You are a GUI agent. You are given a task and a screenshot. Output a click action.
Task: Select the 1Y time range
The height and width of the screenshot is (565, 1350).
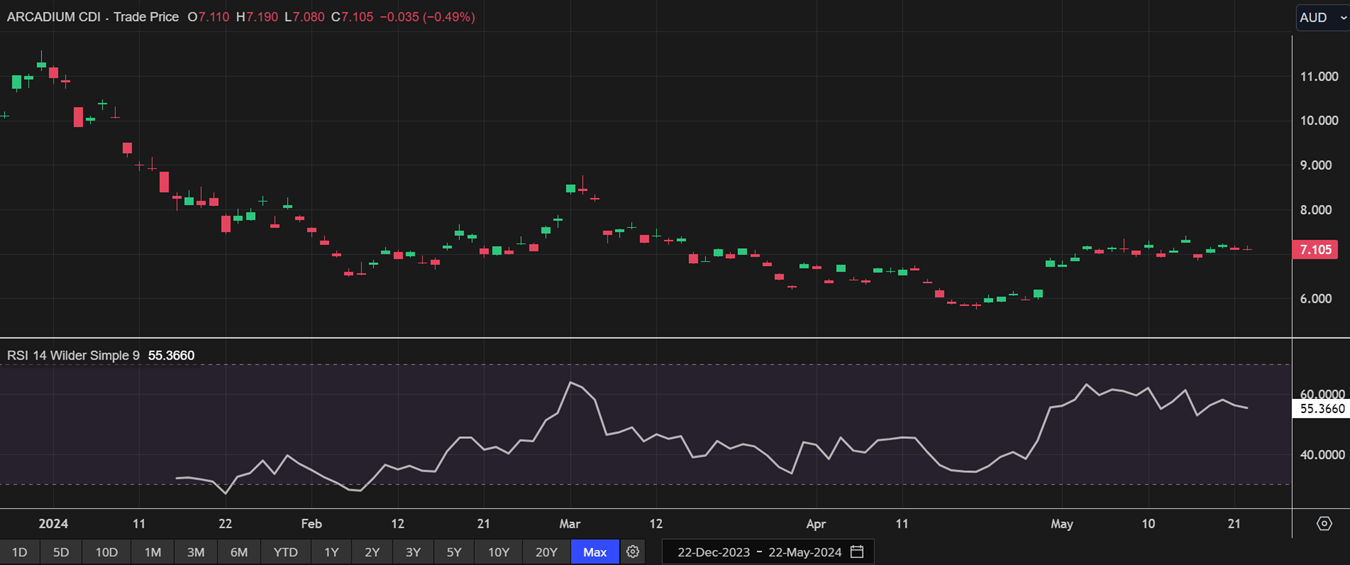point(331,552)
